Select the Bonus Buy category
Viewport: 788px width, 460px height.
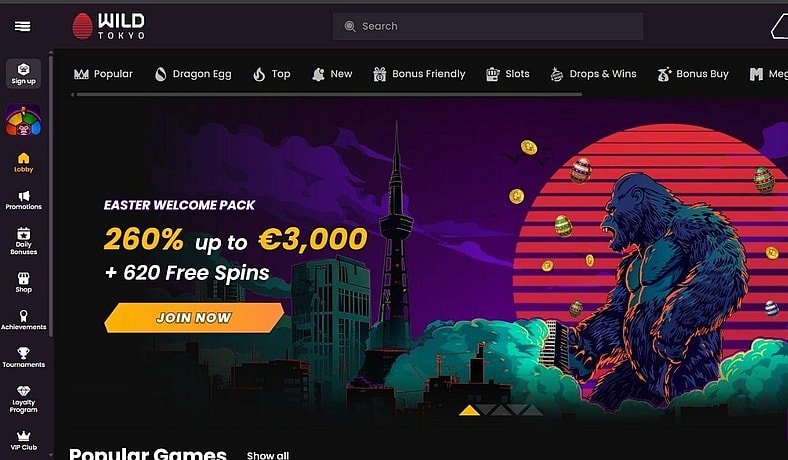pos(693,74)
